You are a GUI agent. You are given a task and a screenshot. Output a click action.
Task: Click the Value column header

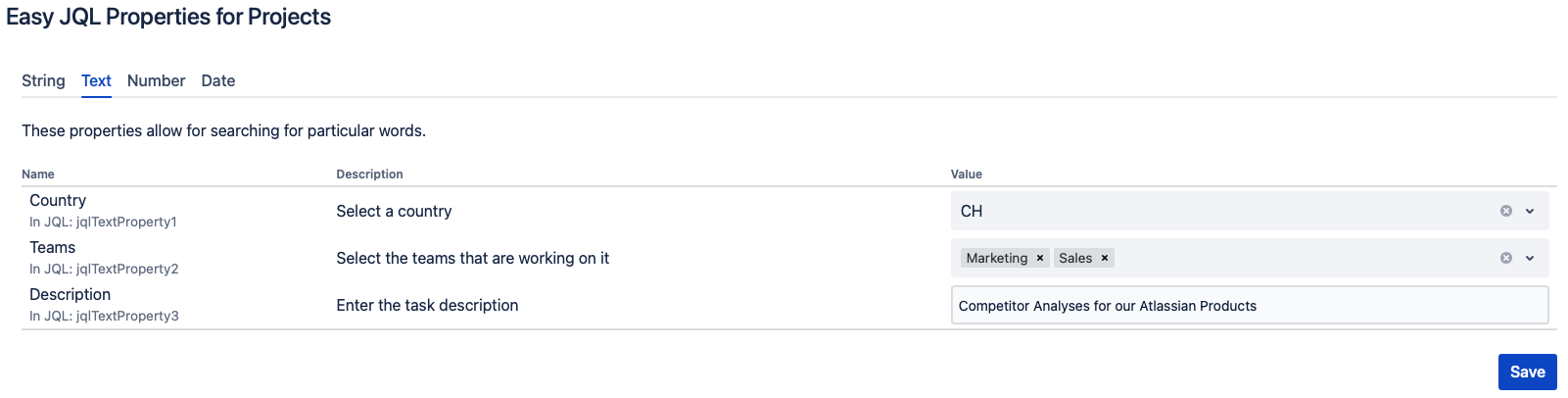click(966, 174)
